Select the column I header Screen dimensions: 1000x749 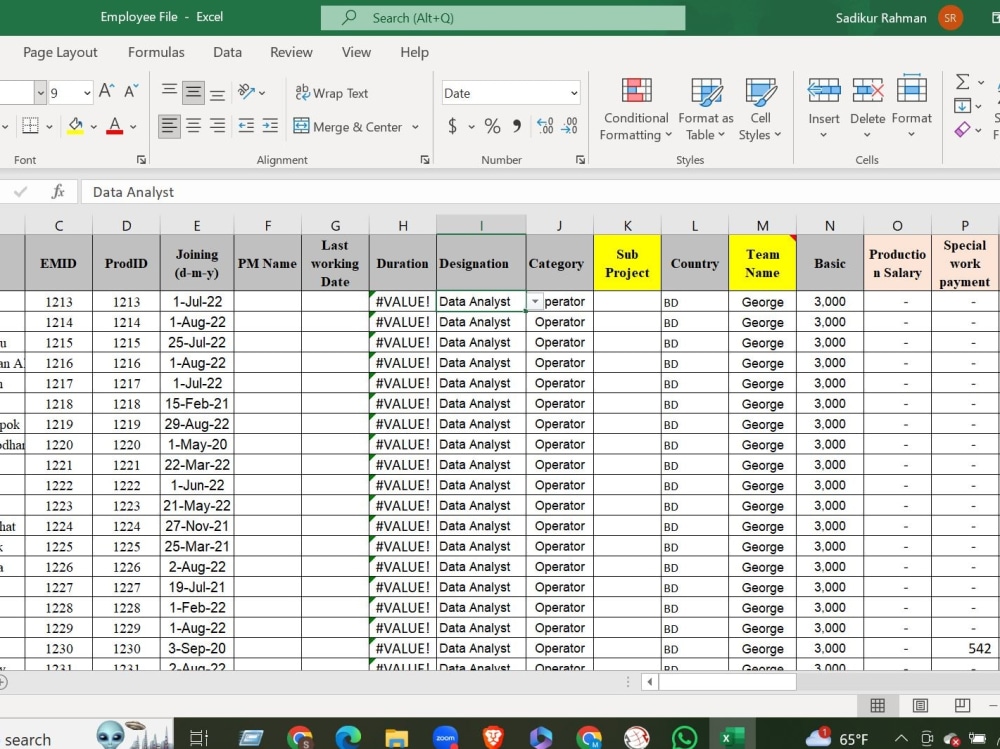pos(482,225)
